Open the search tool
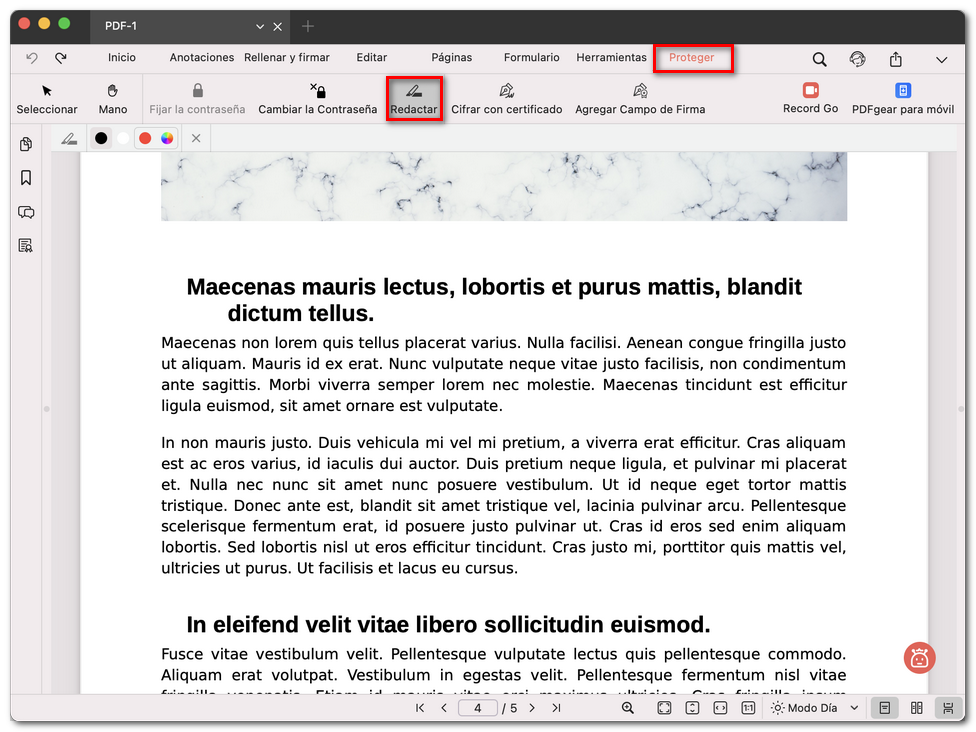This screenshot has height=732, width=976. (819, 59)
